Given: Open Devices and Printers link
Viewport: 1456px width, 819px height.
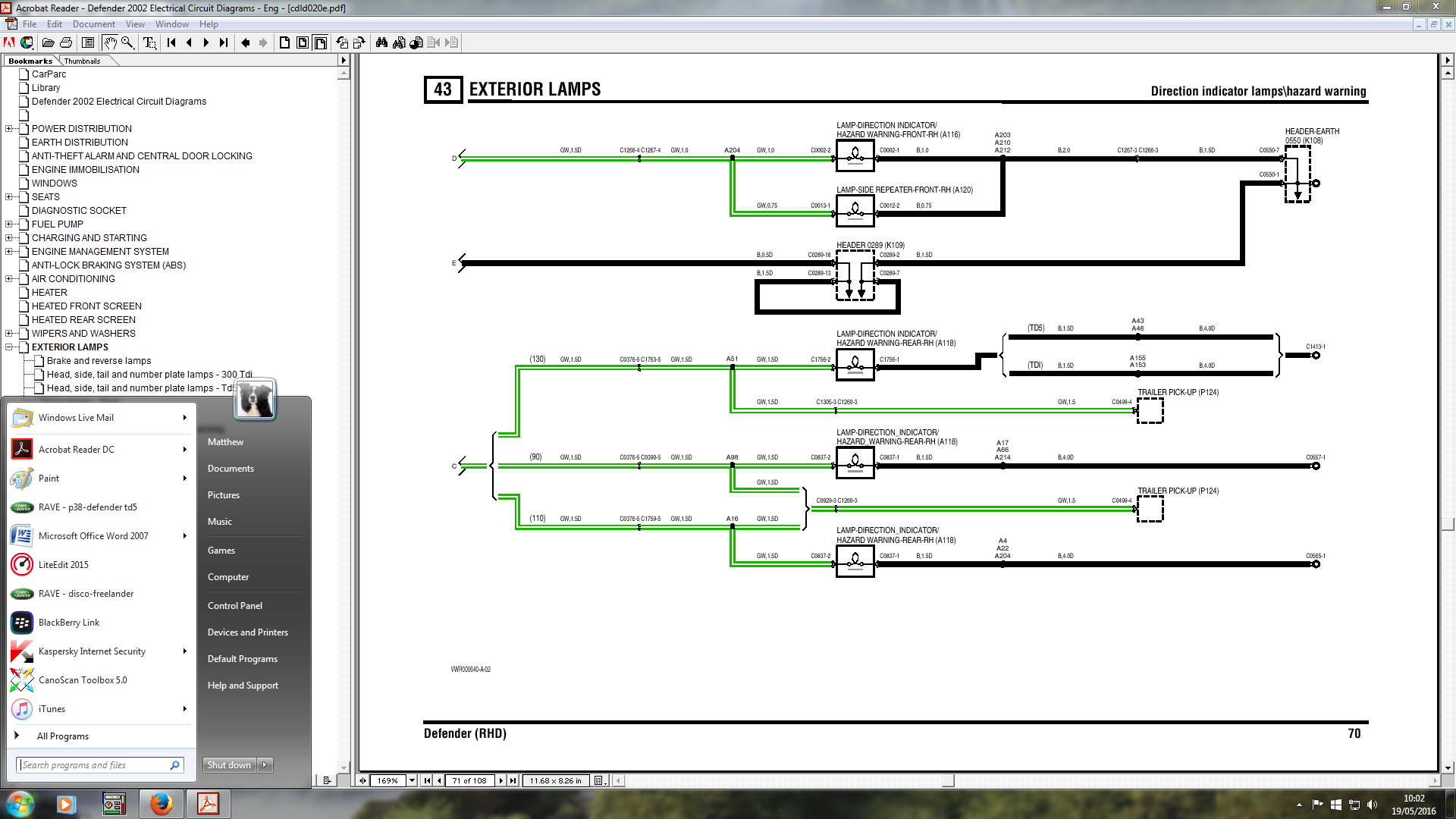Looking at the screenshot, I should tap(248, 632).
